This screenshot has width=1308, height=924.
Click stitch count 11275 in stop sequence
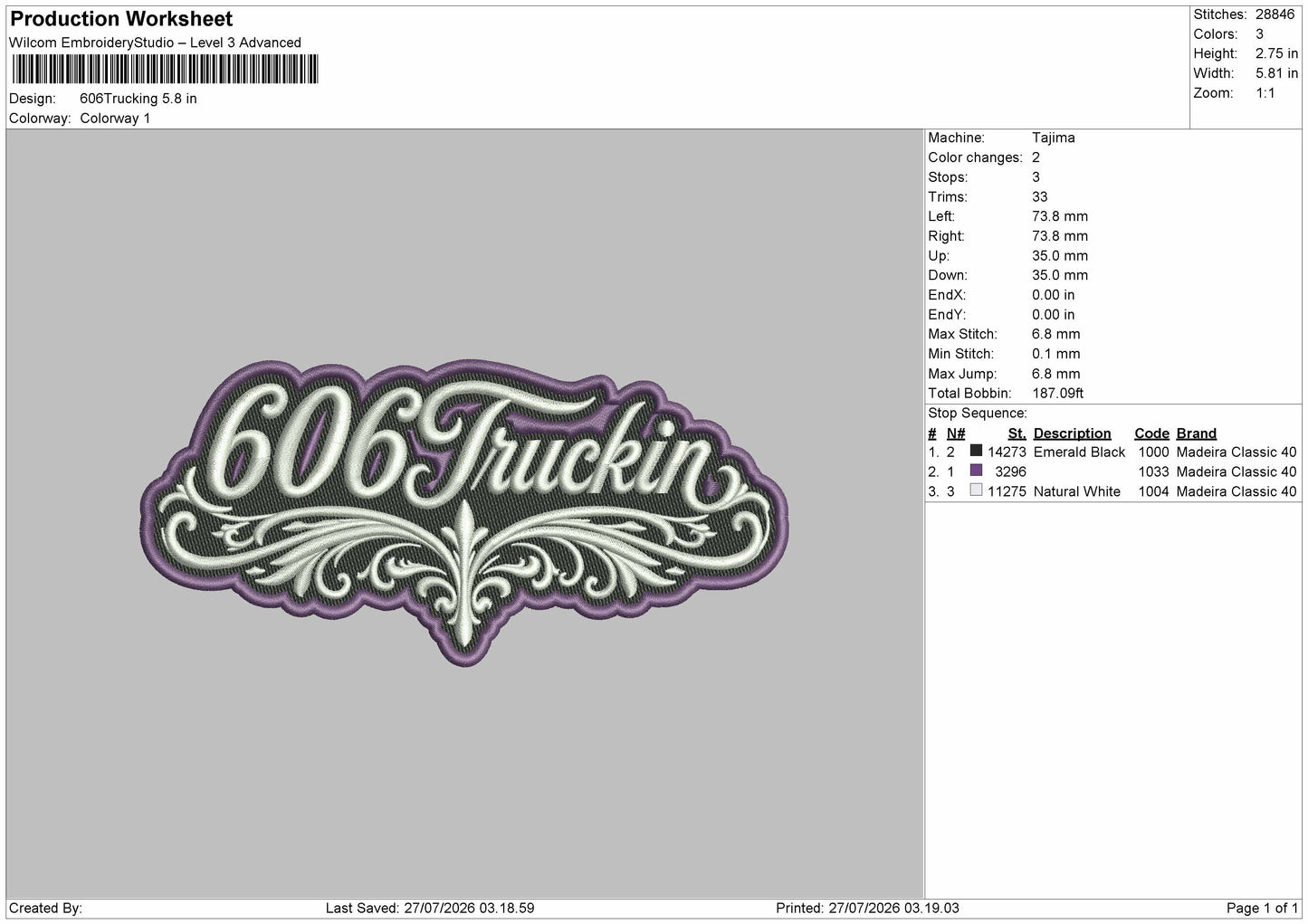tap(1007, 491)
